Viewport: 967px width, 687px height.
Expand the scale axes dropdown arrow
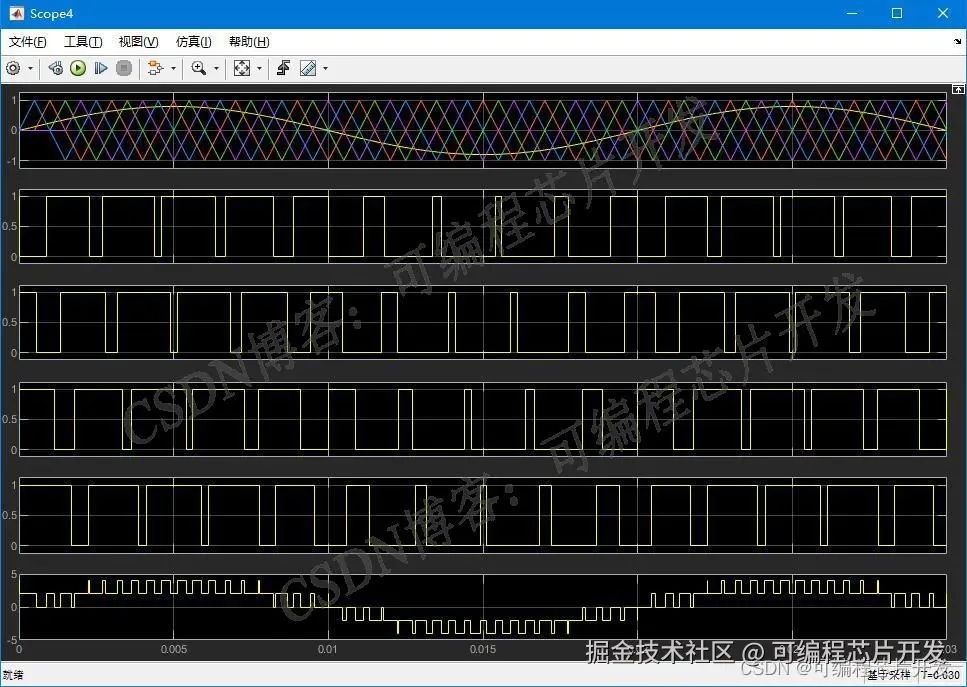point(259,68)
